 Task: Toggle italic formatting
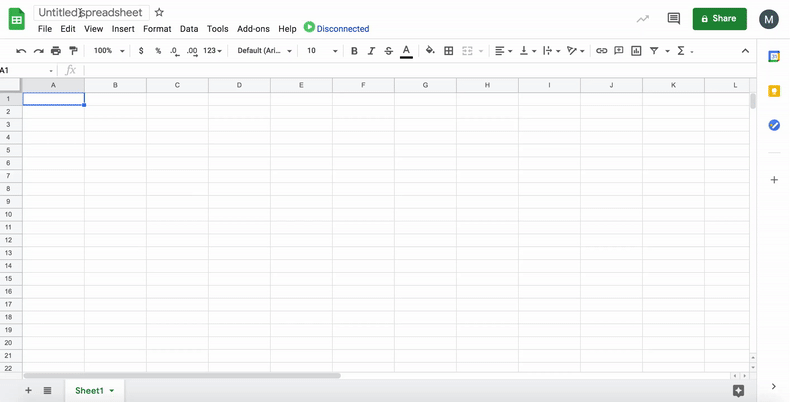[371, 51]
